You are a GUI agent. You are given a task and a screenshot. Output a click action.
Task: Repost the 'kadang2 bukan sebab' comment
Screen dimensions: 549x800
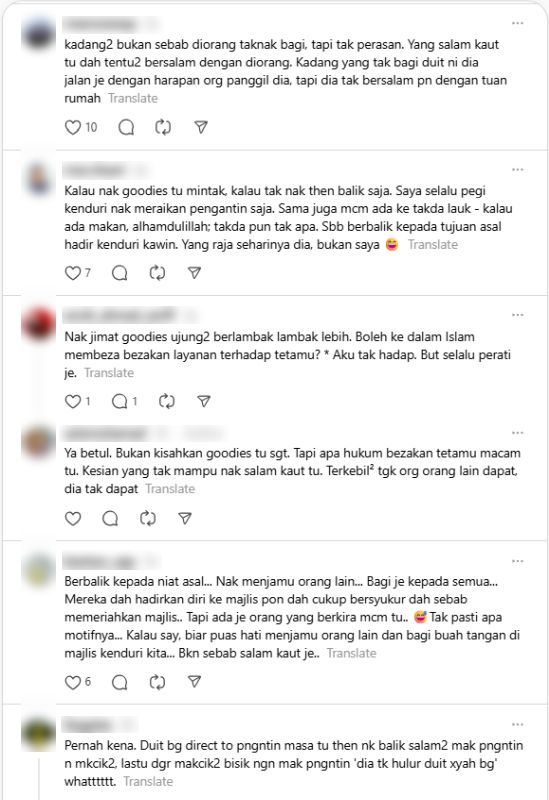click(163, 127)
